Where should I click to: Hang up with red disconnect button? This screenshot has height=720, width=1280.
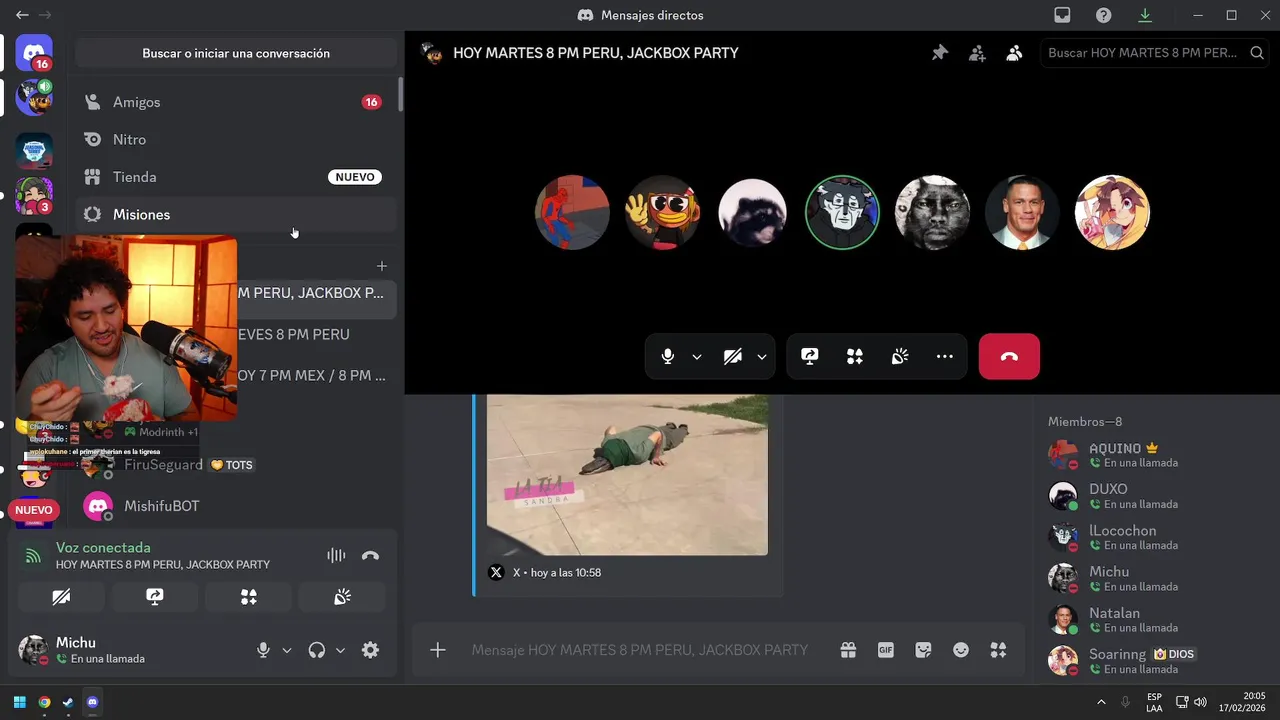pyautogui.click(x=1009, y=356)
